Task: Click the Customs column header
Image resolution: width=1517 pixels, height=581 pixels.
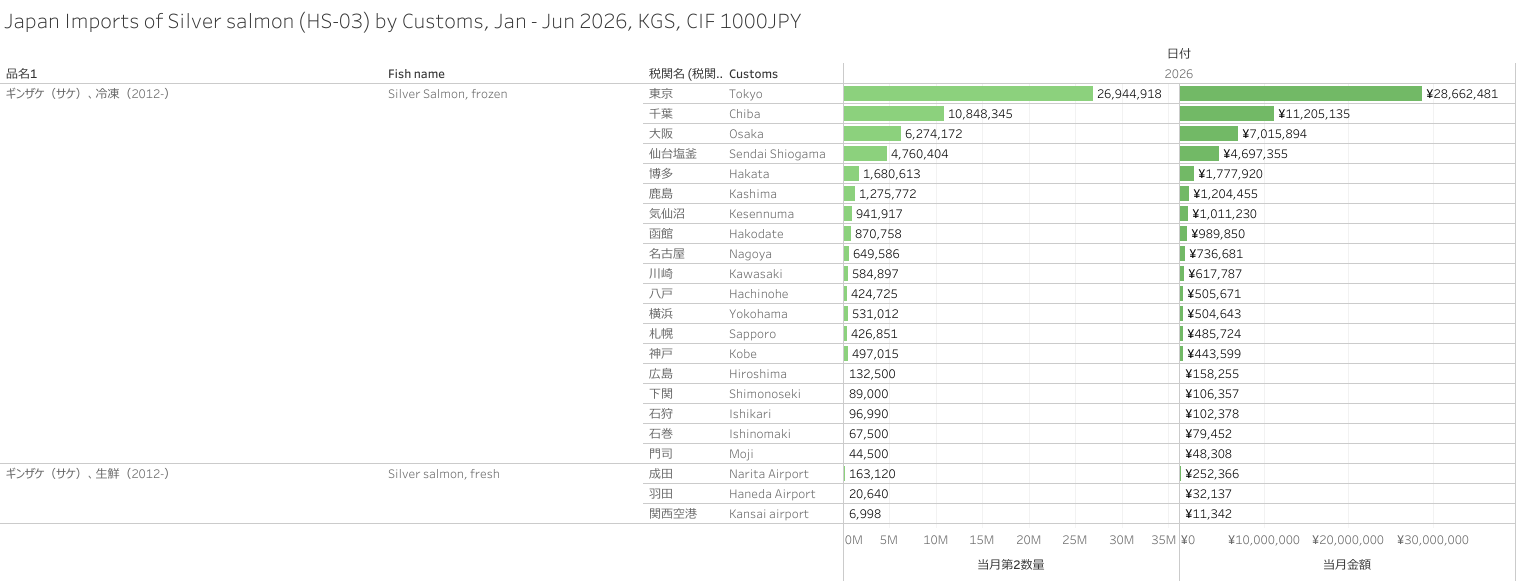Action: [753, 74]
